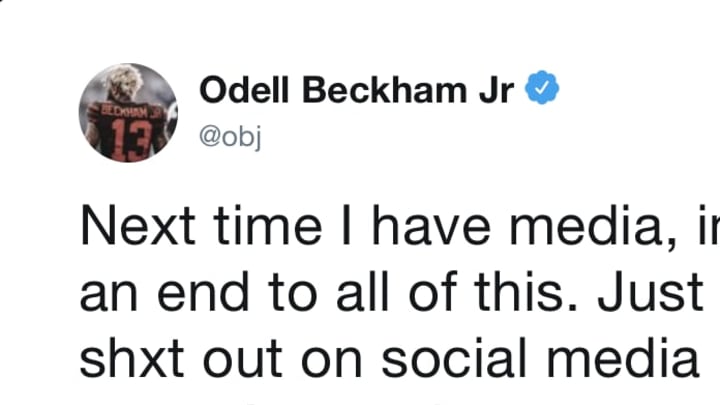Click the word "media," in first line
This screenshot has width=720, height=405.
coord(593,227)
